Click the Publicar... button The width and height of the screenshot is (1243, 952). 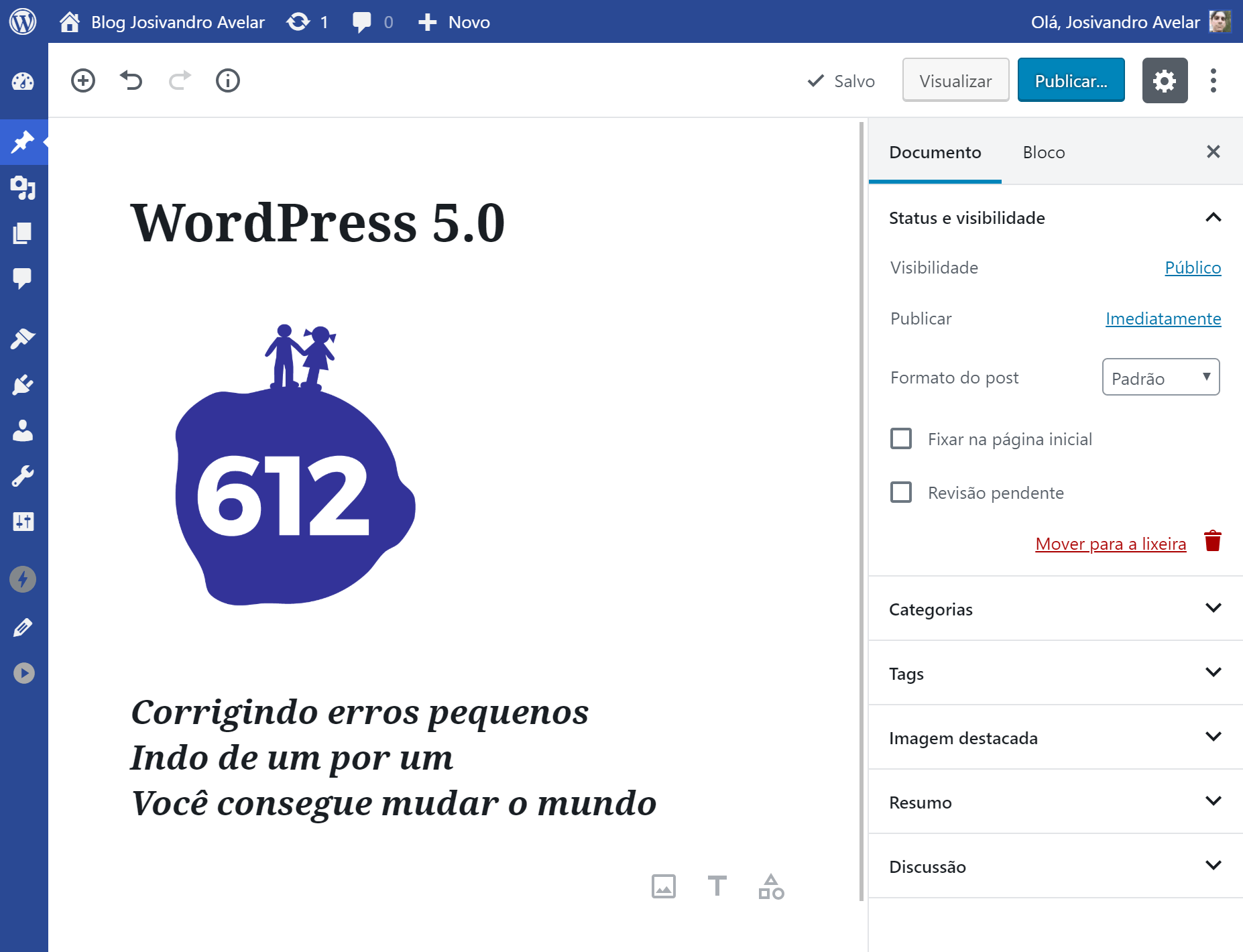coord(1071,80)
